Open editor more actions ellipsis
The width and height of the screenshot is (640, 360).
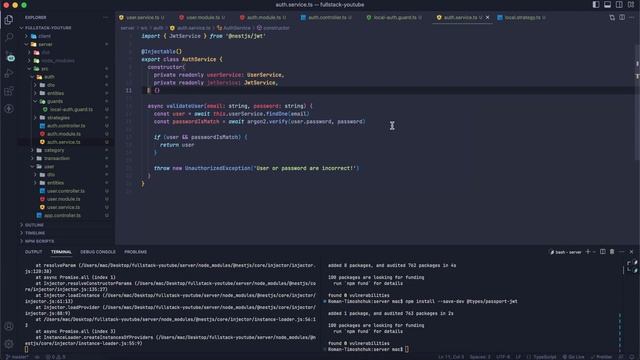(631, 18)
